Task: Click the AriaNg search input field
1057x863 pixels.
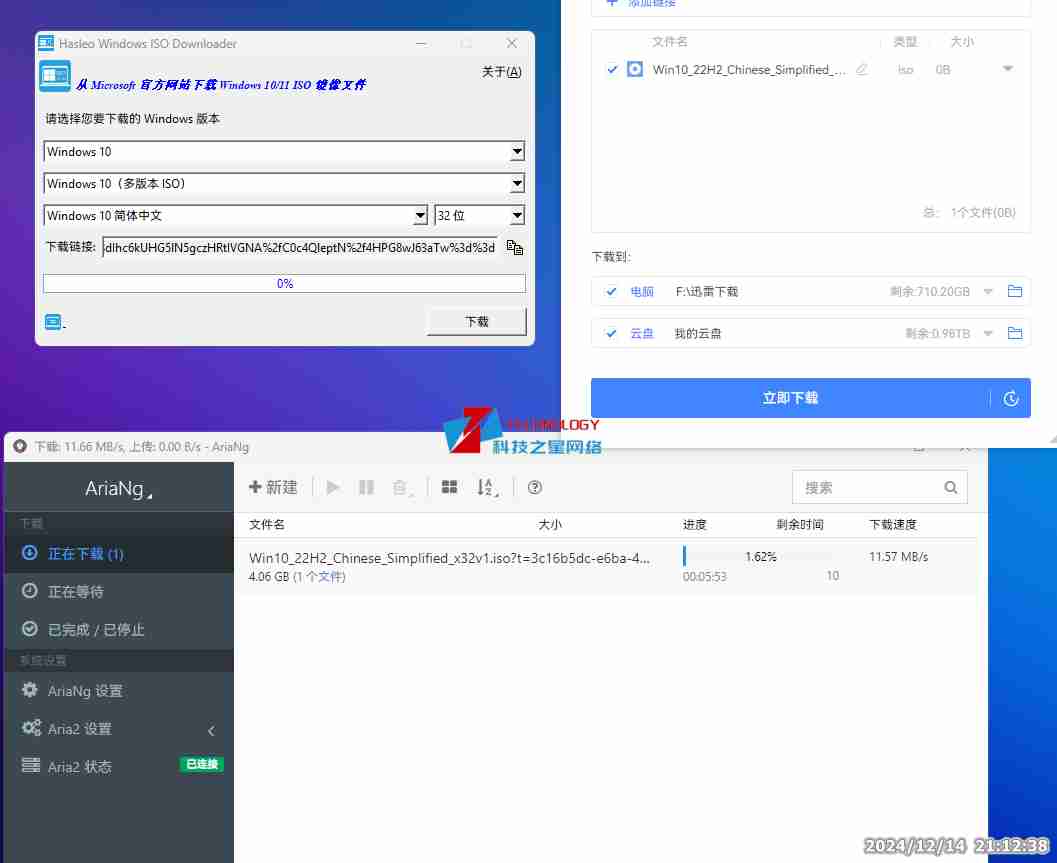Action: 870,486
